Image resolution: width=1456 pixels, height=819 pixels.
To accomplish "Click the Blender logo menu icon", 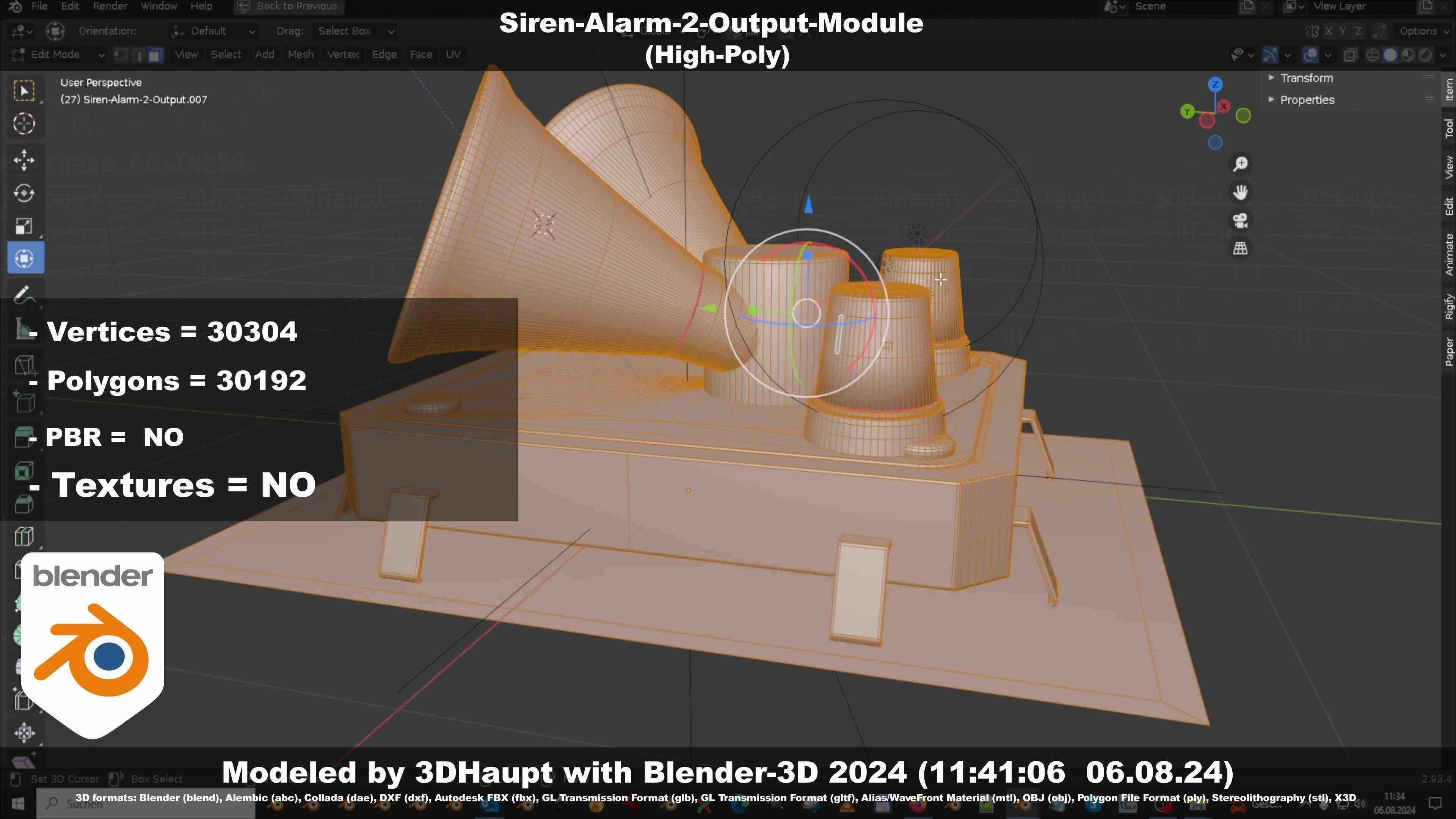I will click(x=15, y=6).
